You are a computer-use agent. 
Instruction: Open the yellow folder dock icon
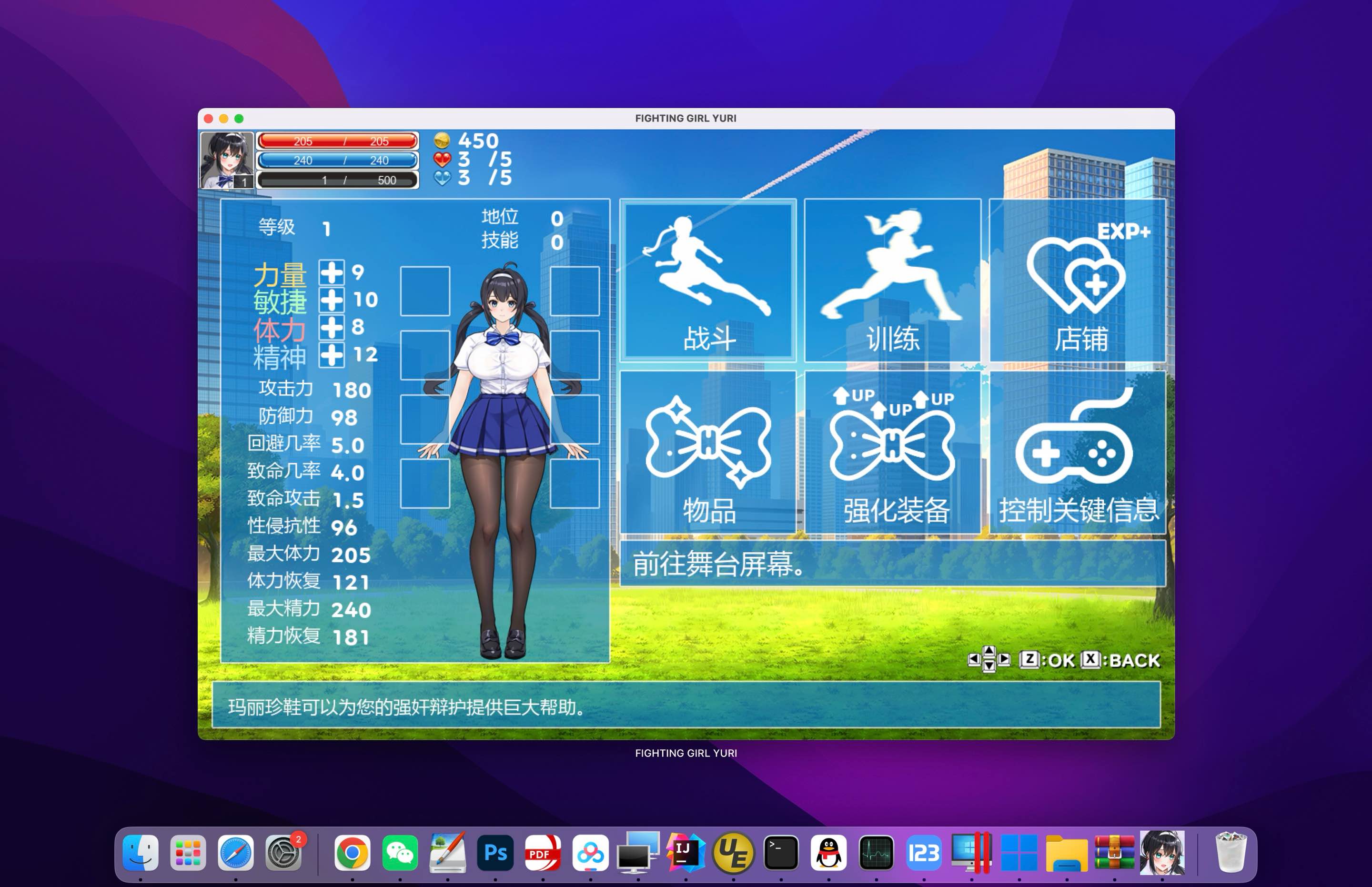(x=1067, y=853)
